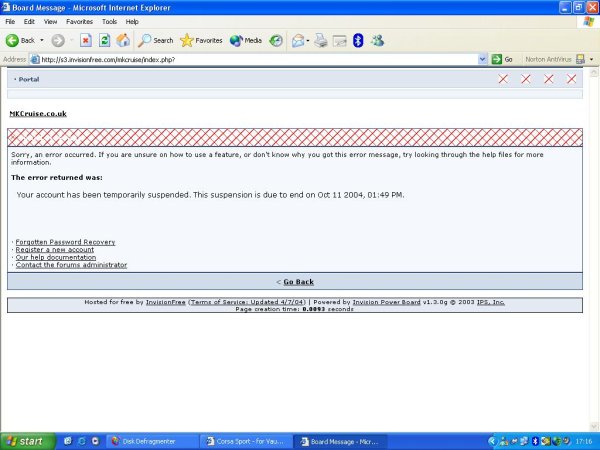Click the Go Back link

pos(297,282)
